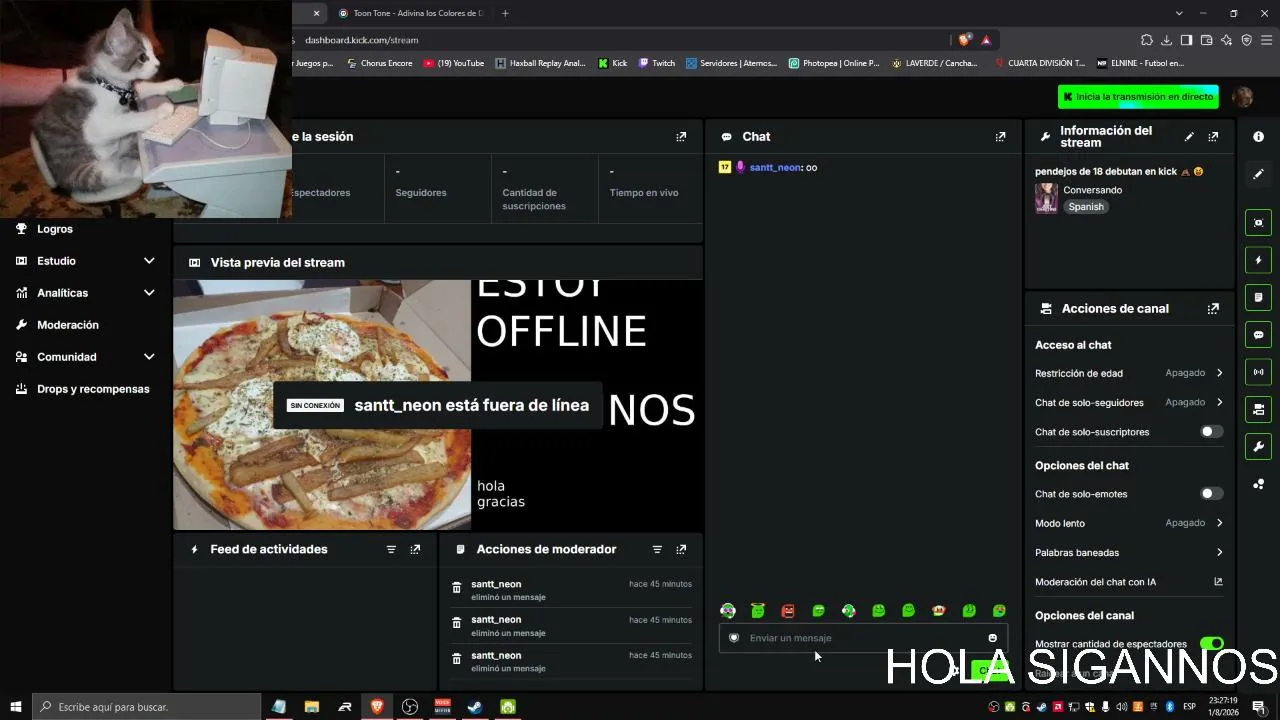Open the Twitch bookmark
Screen dimensions: 1280x720
657,63
